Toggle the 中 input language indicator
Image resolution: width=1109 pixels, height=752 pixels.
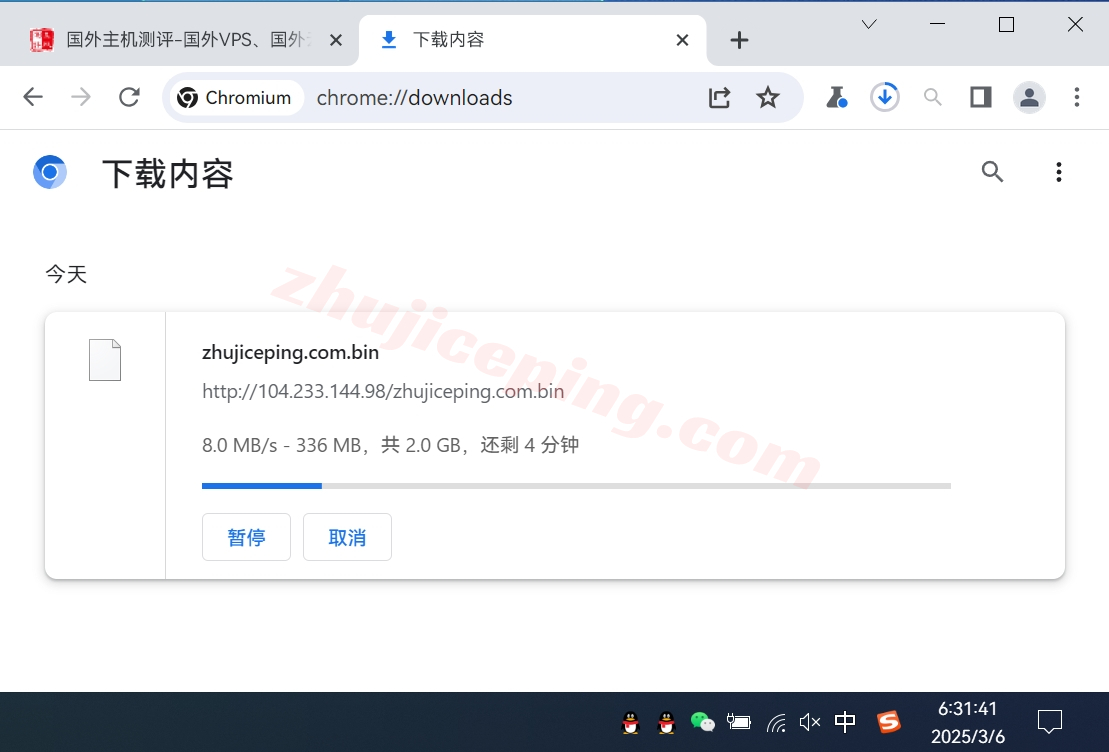pyautogui.click(x=845, y=722)
